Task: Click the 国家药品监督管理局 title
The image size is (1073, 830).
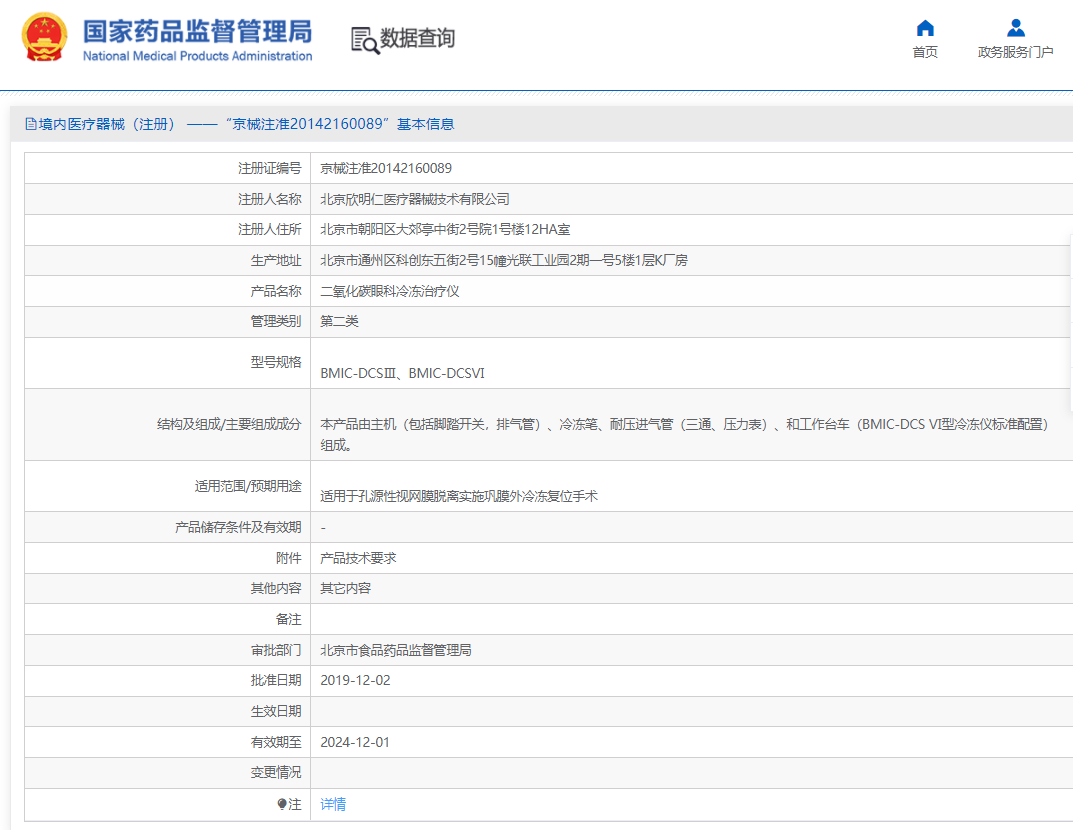Action: [198, 31]
